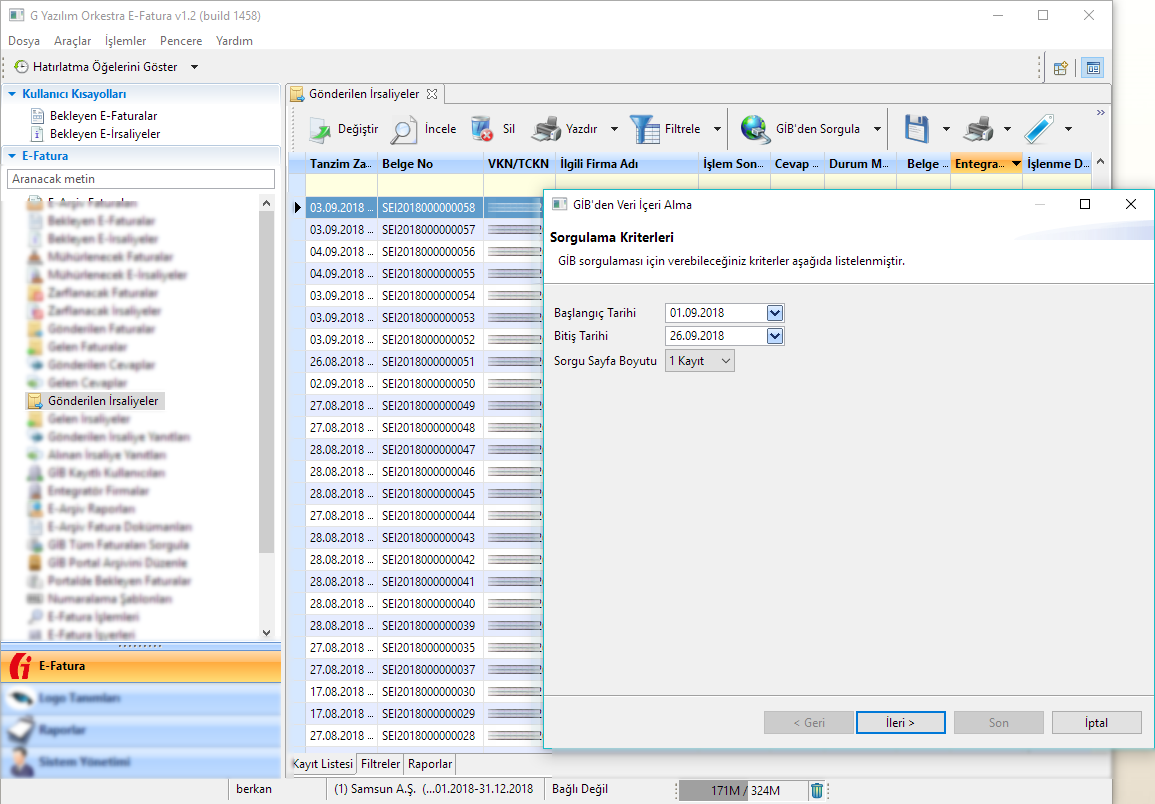The width and height of the screenshot is (1155, 804).
Task: Click the İncele magnifier icon
Action: [404, 129]
